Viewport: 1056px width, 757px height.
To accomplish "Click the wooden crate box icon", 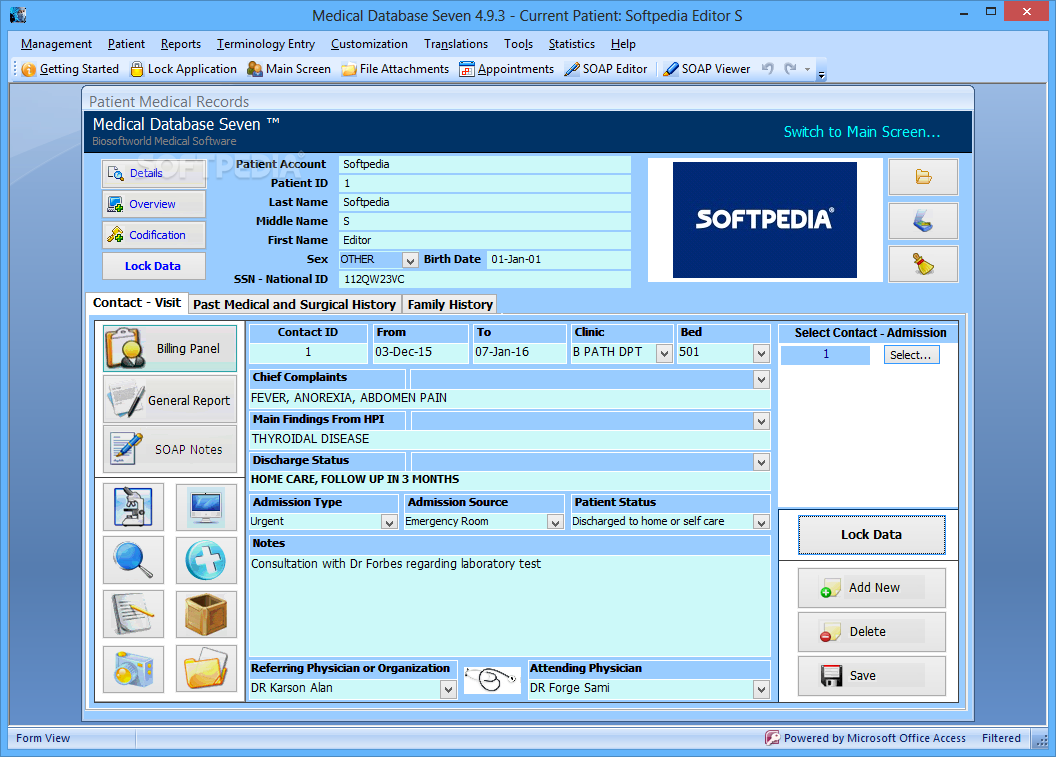I will pos(206,614).
